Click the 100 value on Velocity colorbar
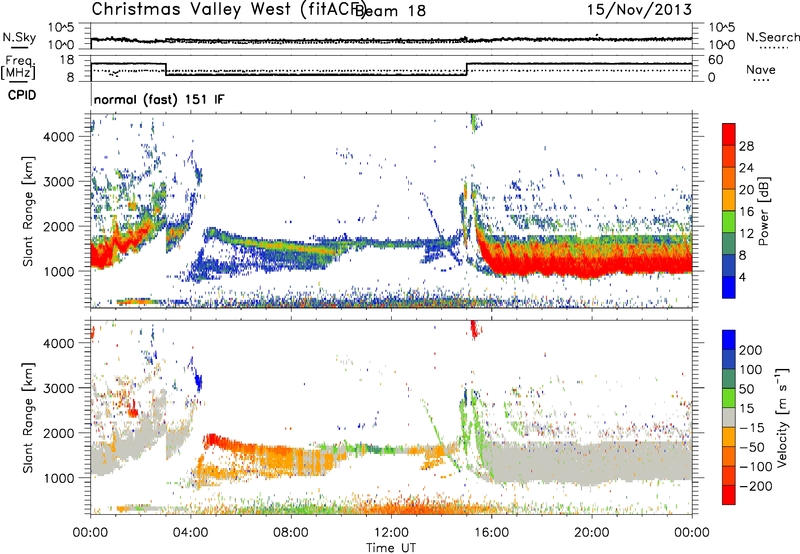800x554 pixels. coord(751,370)
